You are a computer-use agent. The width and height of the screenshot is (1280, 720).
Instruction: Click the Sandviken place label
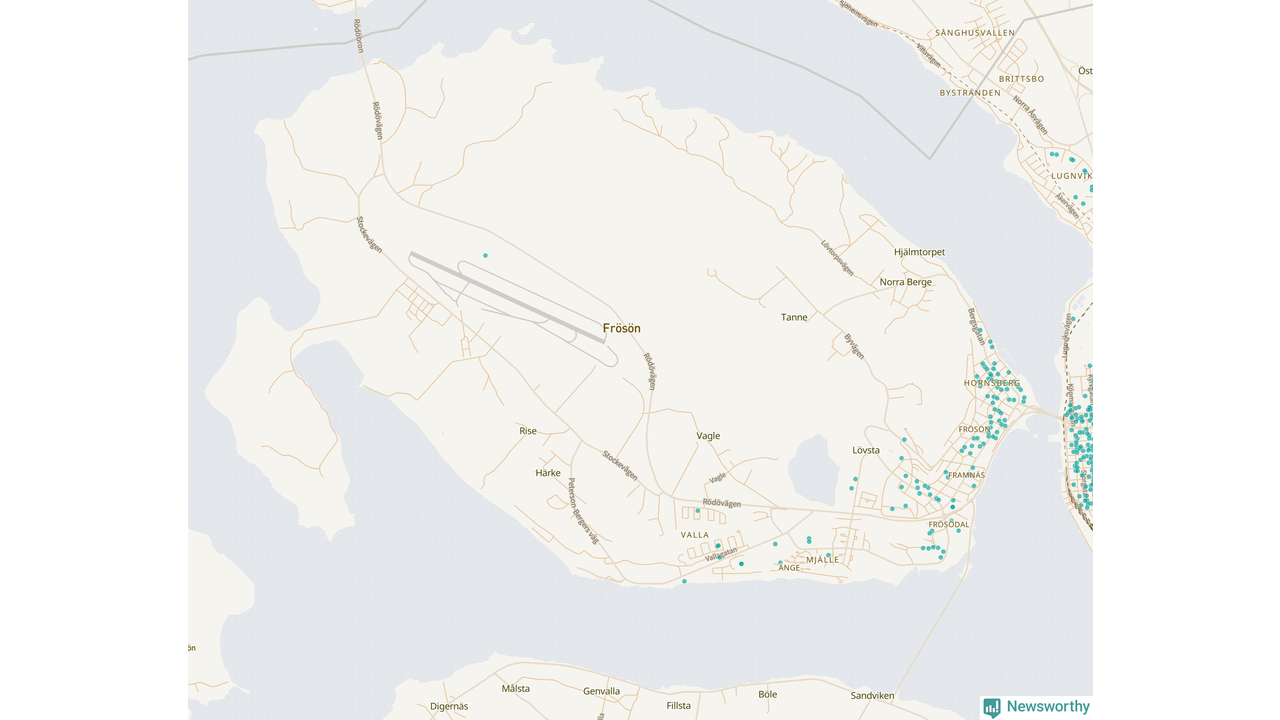(x=872, y=696)
